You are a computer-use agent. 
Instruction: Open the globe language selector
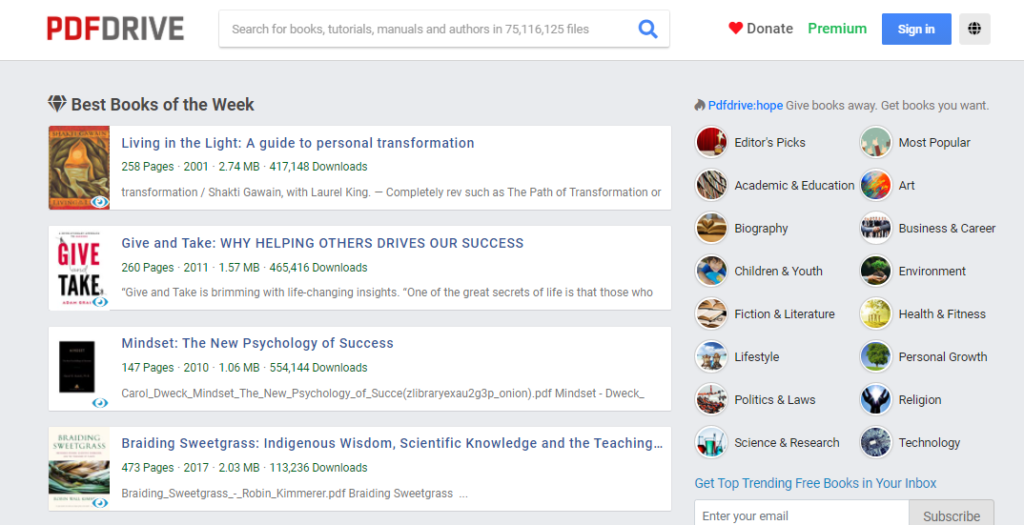pos(974,29)
